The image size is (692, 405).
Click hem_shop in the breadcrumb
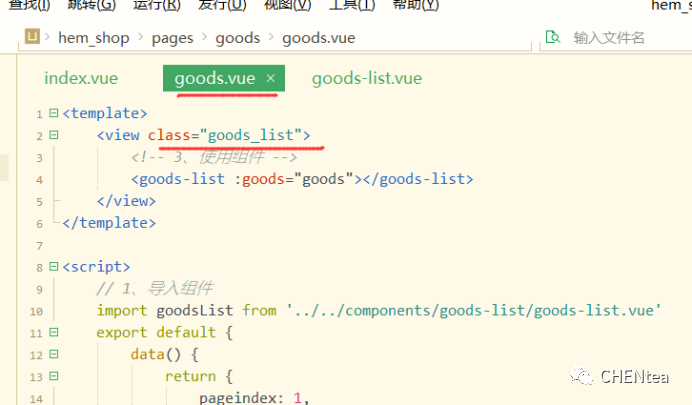(x=94, y=38)
